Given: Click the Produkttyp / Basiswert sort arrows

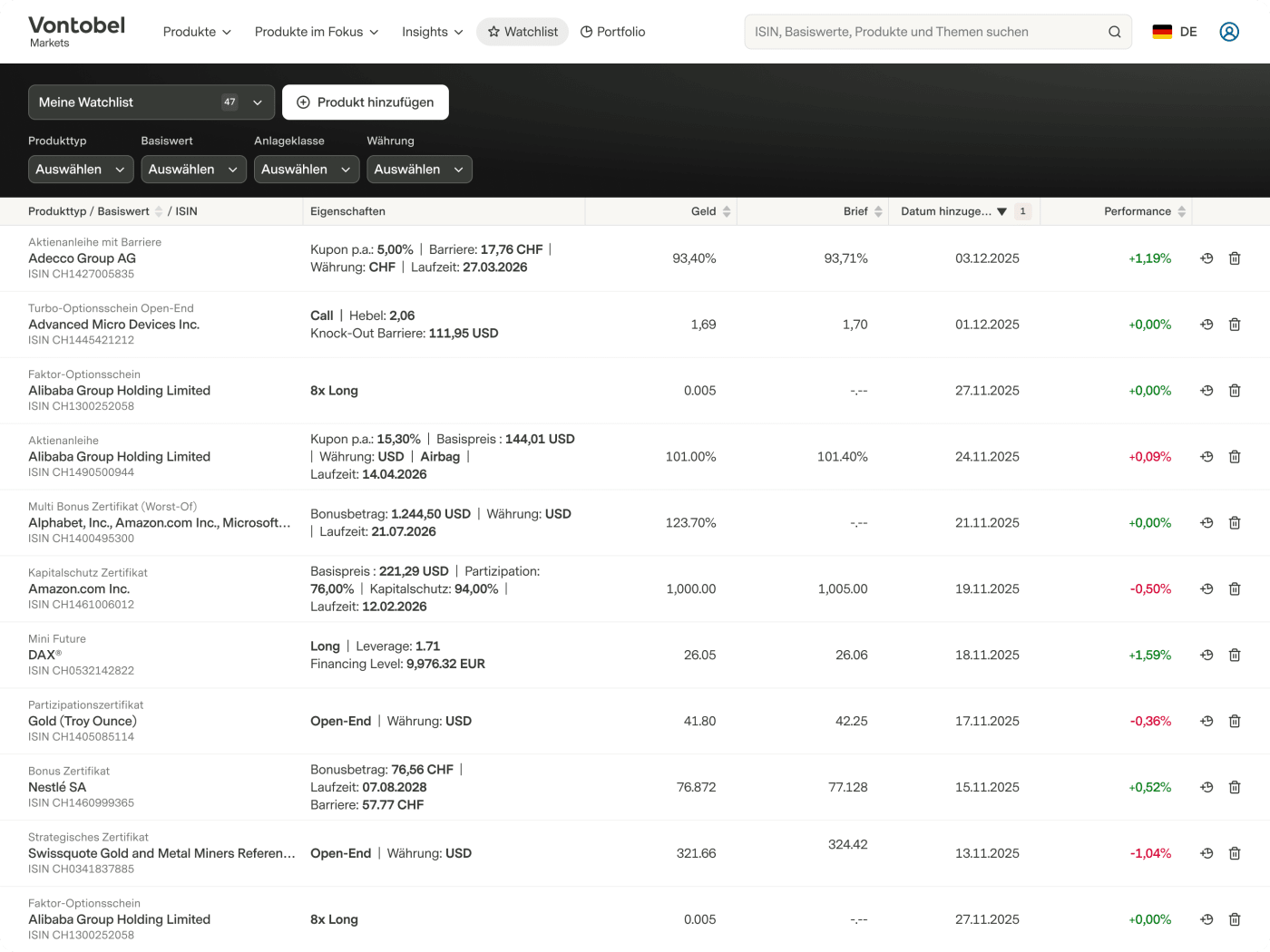Looking at the screenshot, I should (x=159, y=211).
